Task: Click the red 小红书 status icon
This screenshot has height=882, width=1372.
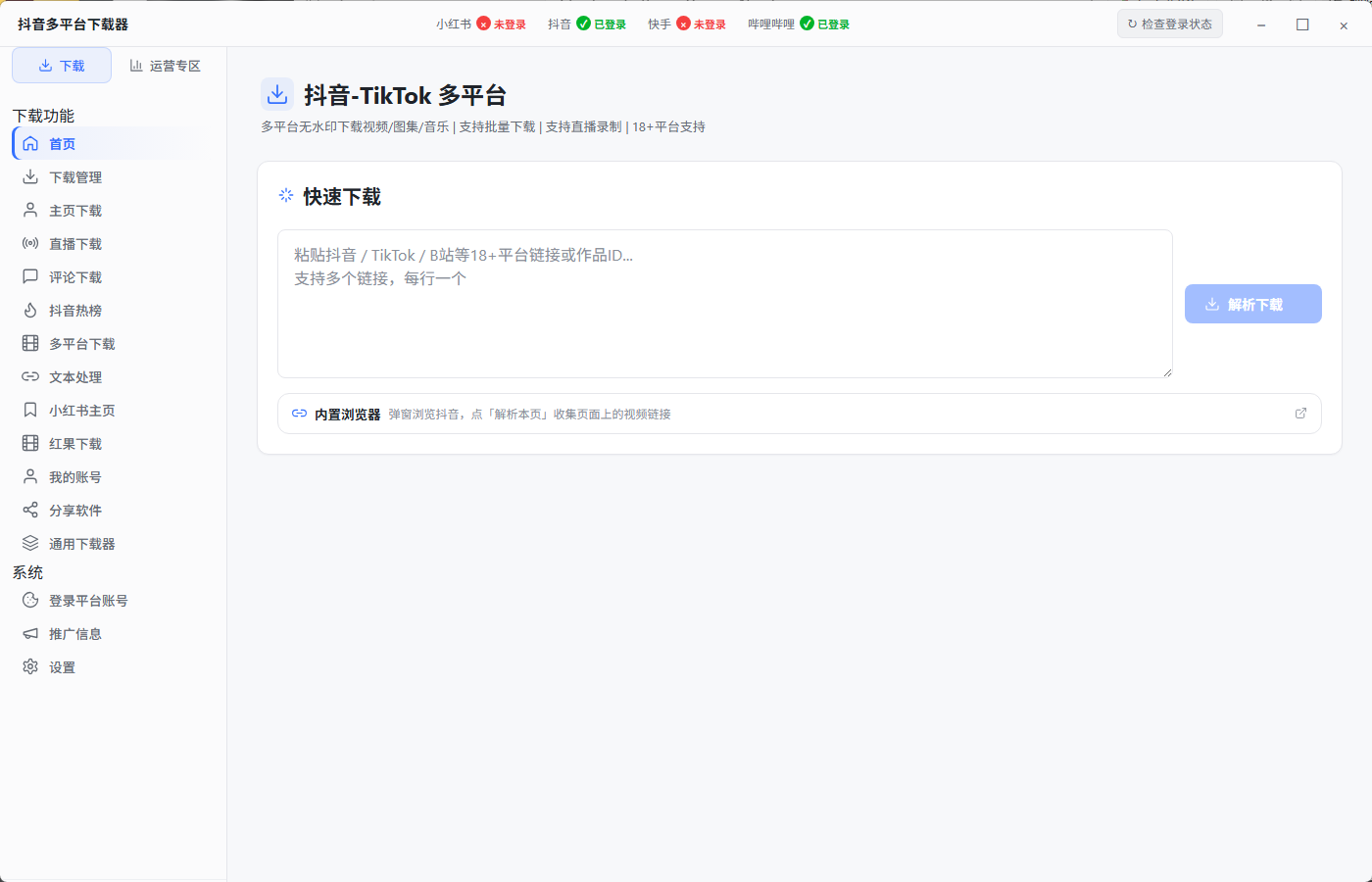Action: pyautogui.click(x=483, y=24)
